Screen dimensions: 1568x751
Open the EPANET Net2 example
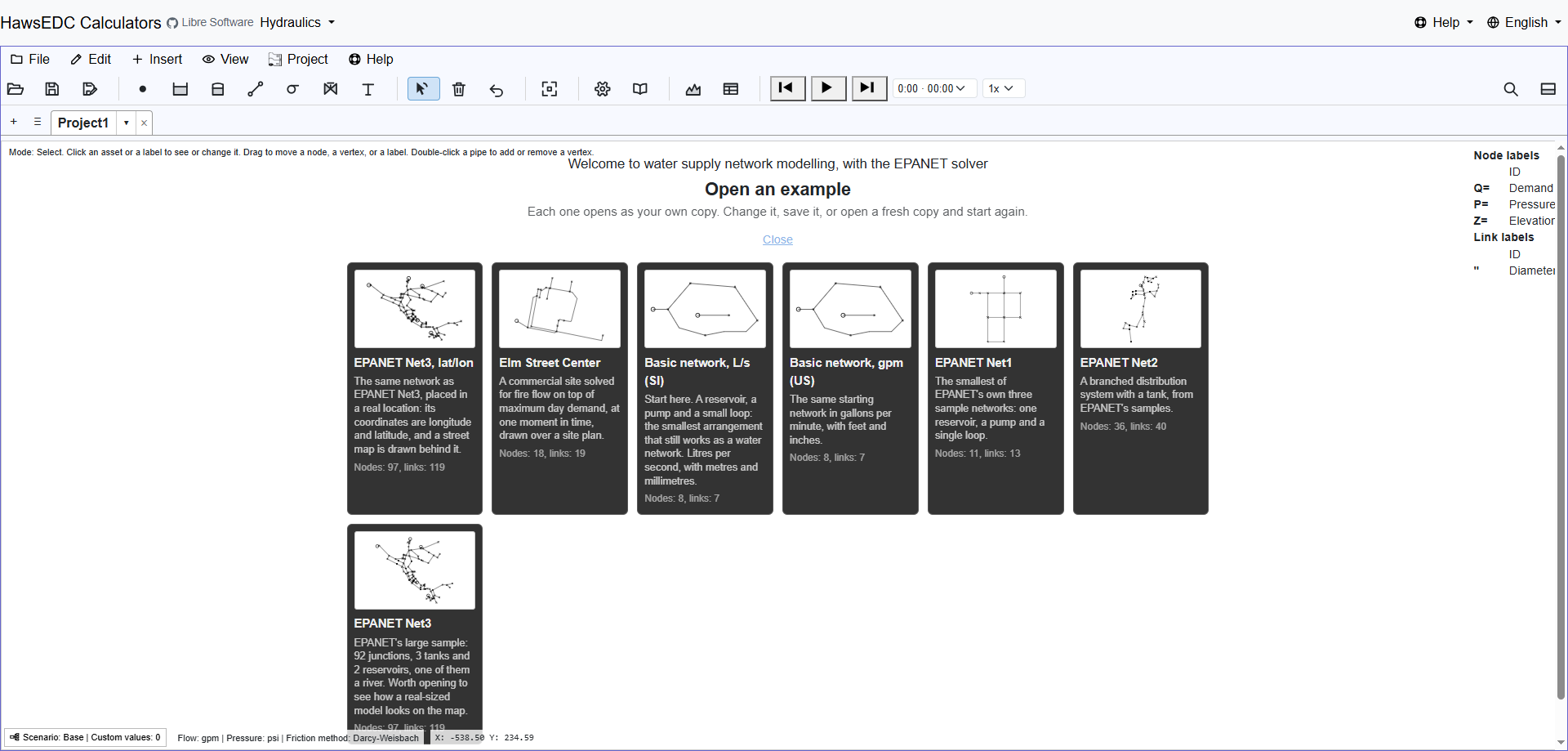point(1141,388)
